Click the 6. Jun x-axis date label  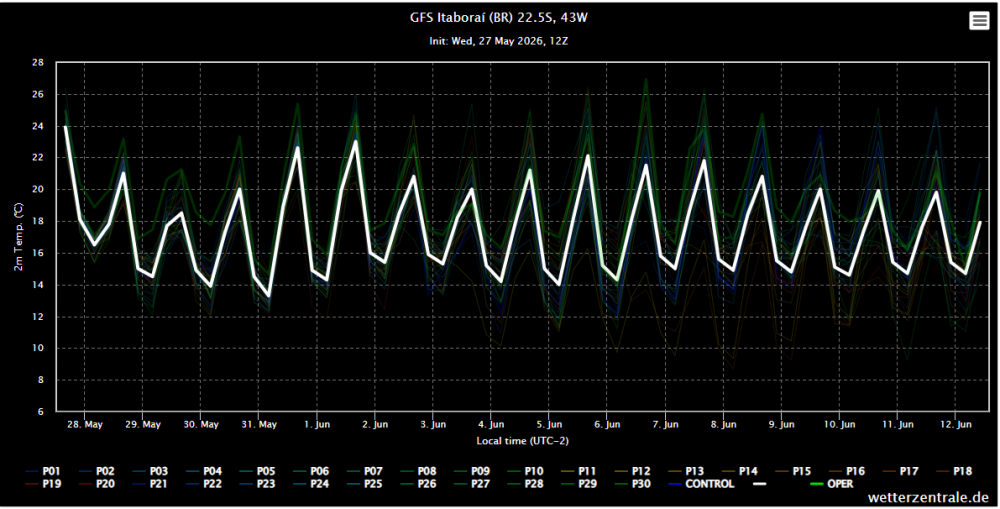click(607, 425)
